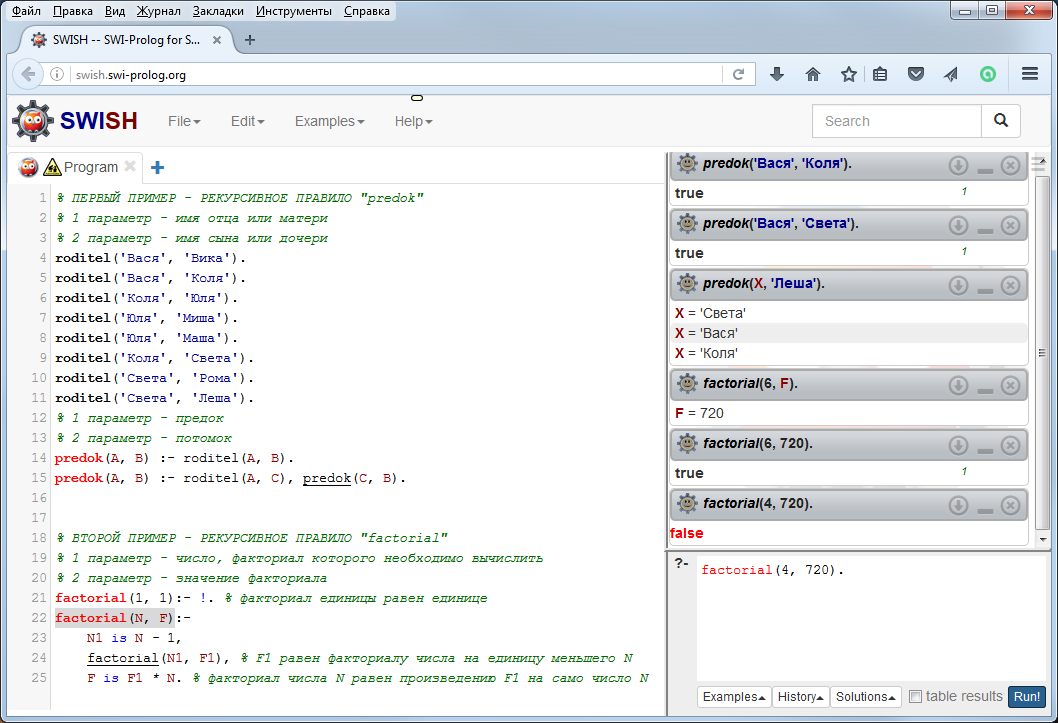Reload the page with the refresh icon
1058x723 pixels.
tap(738, 74)
